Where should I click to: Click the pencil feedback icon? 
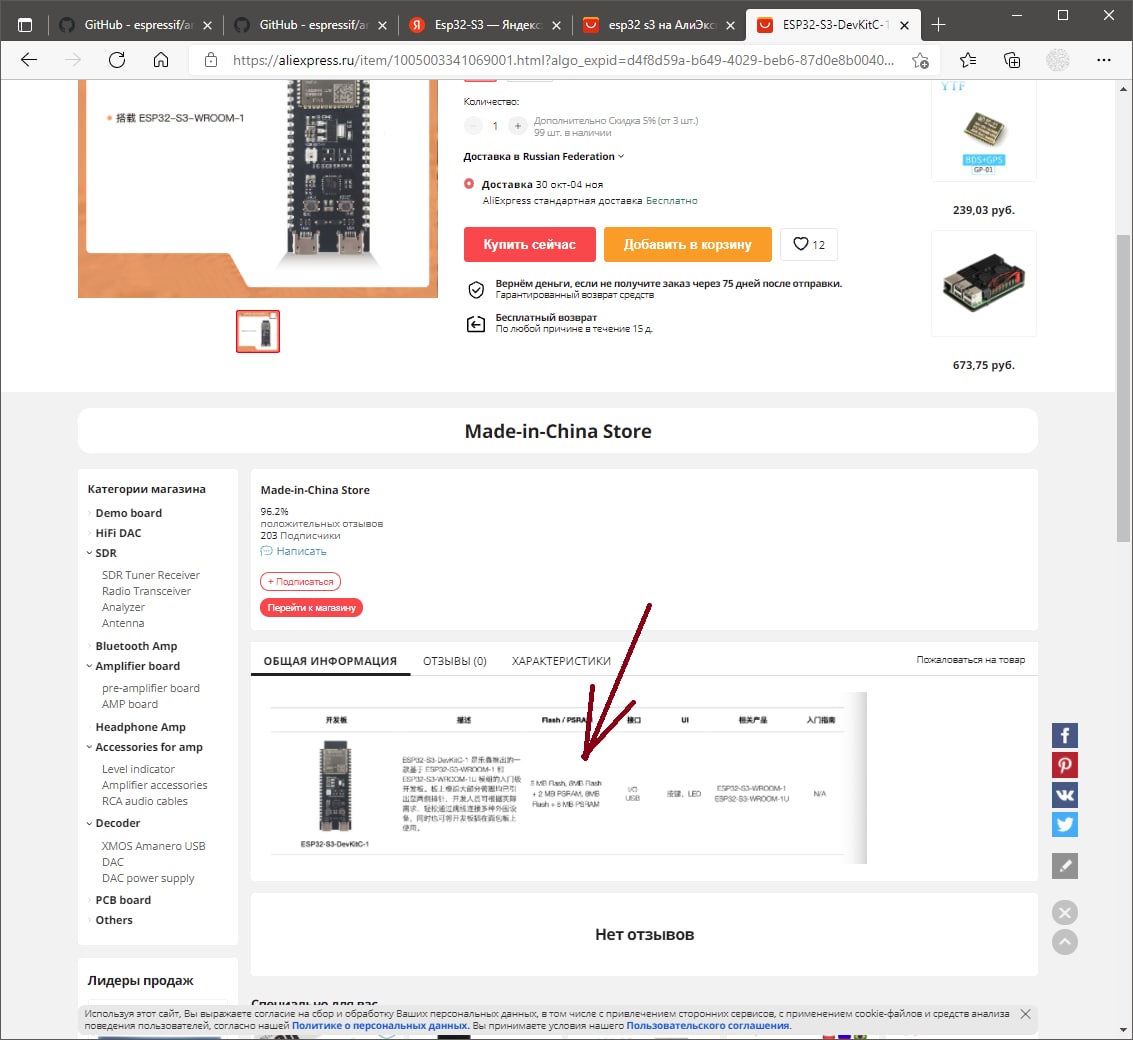click(x=1064, y=866)
